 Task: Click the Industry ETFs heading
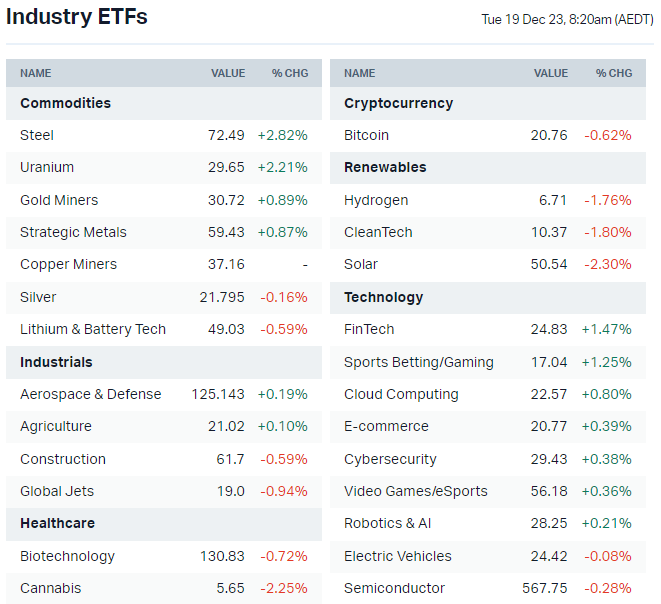point(77,17)
